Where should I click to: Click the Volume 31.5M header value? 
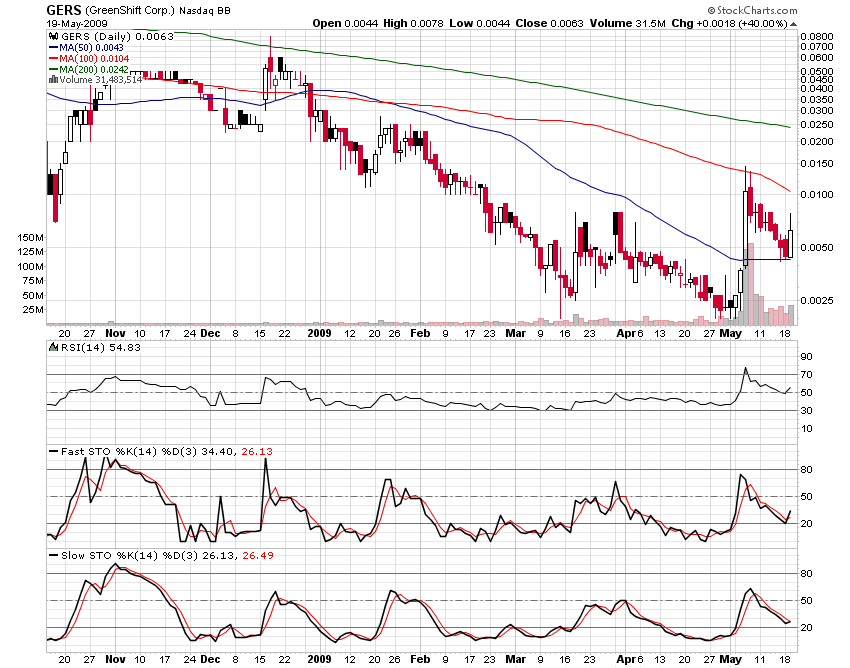(627, 23)
